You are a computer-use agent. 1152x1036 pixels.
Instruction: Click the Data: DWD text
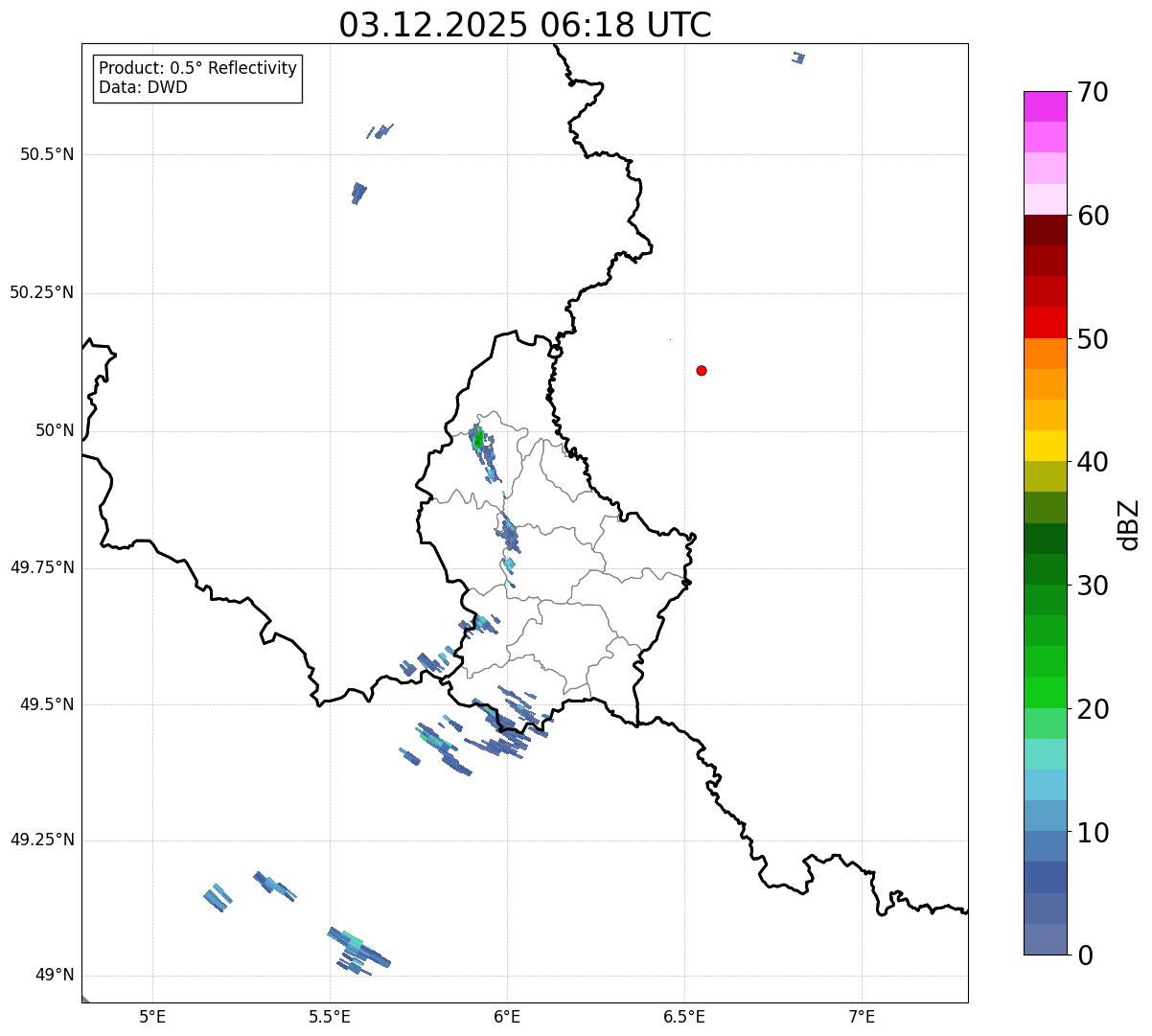[x=143, y=87]
